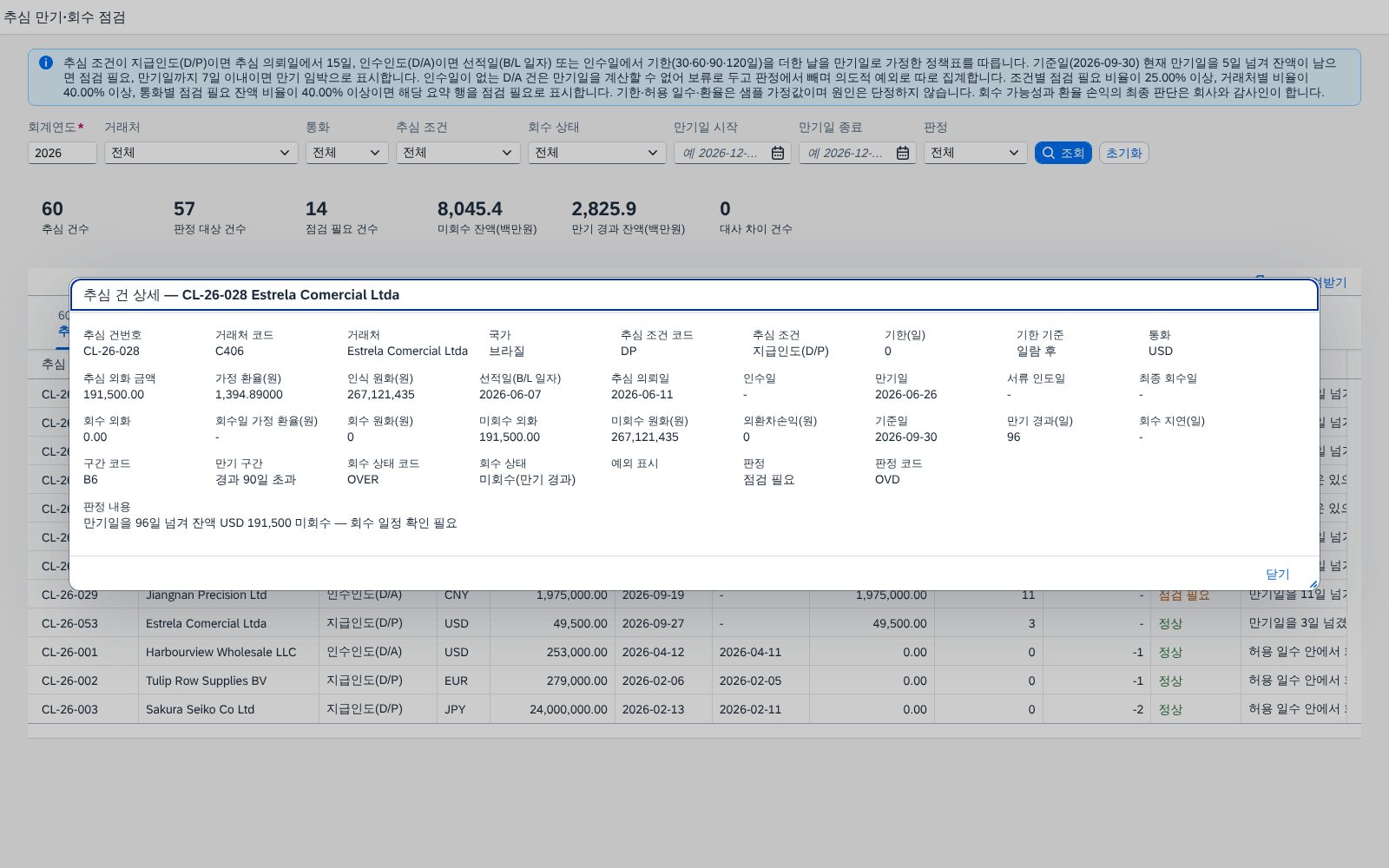Click the 추심 건수 value 60
The width and height of the screenshot is (1389, 868).
coord(52,209)
